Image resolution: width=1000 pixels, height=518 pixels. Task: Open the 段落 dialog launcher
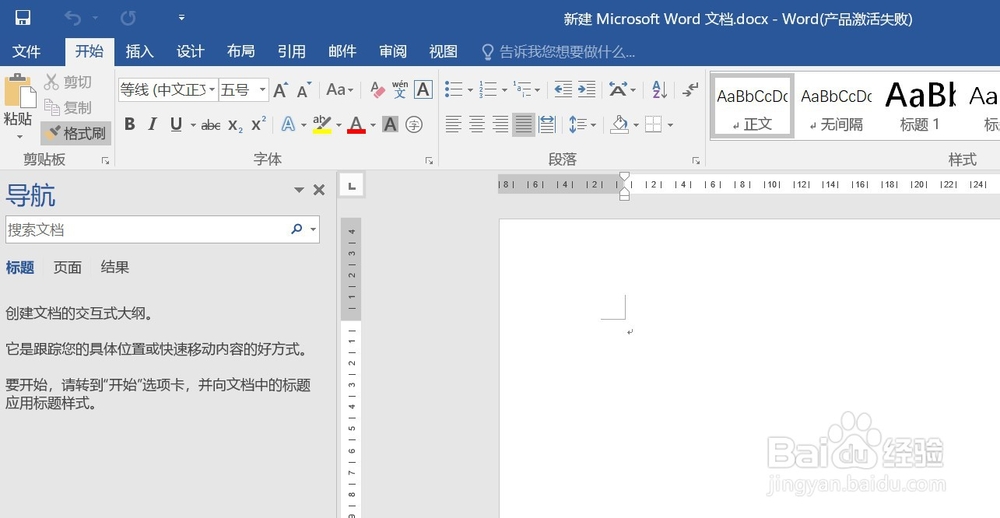696,161
